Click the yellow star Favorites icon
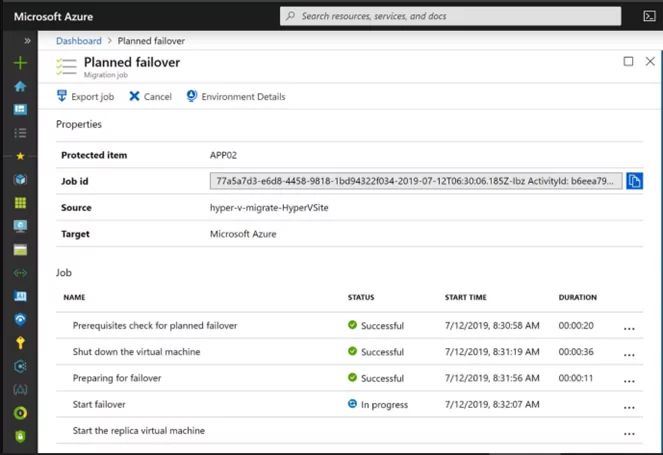Image resolution: width=663 pixels, height=455 pixels. pos(20,156)
